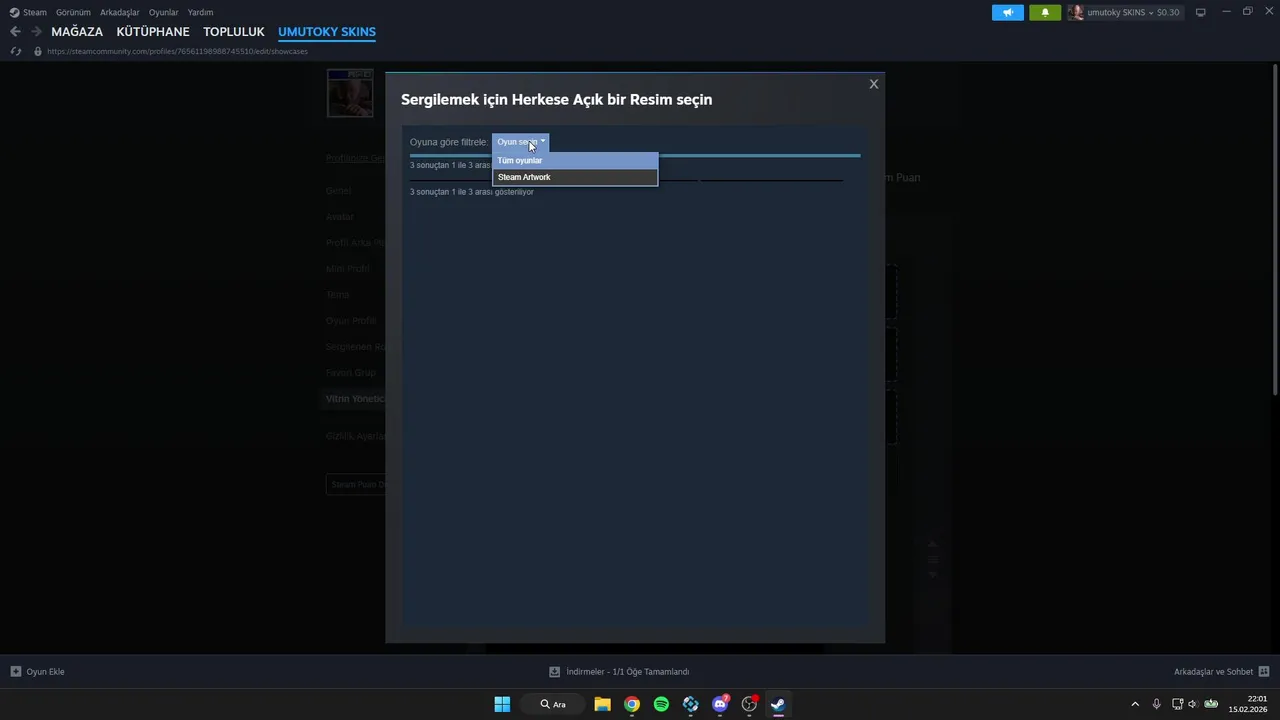
Task: Open the Steam menu
Action: coord(35,12)
